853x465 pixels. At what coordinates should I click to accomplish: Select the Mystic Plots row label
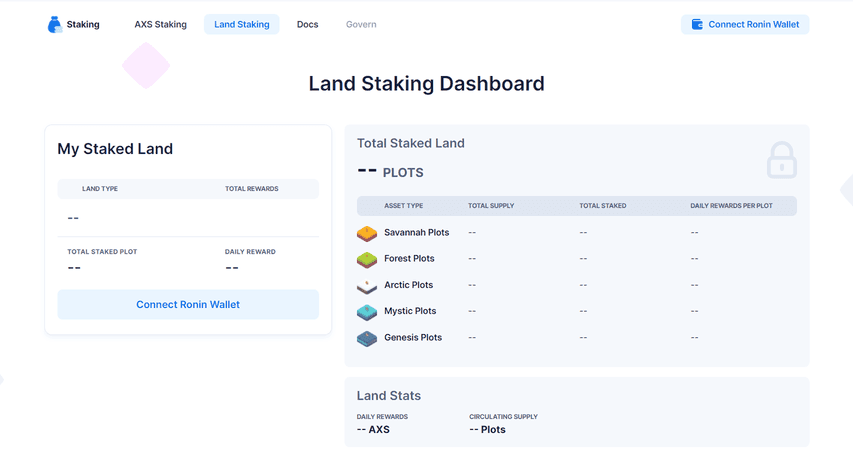pyautogui.click(x=410, y=311)
